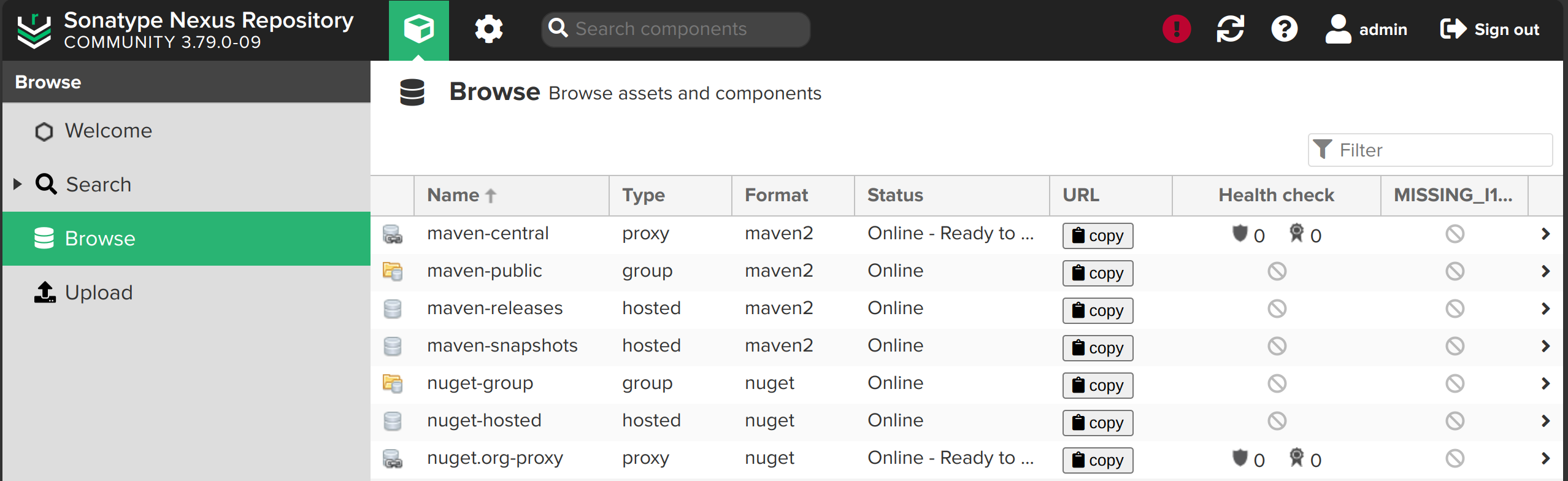This screenshot has height=481, width=1568.
Task: Click the nuget-hosted database icon
Action: (x=393, y=421)
